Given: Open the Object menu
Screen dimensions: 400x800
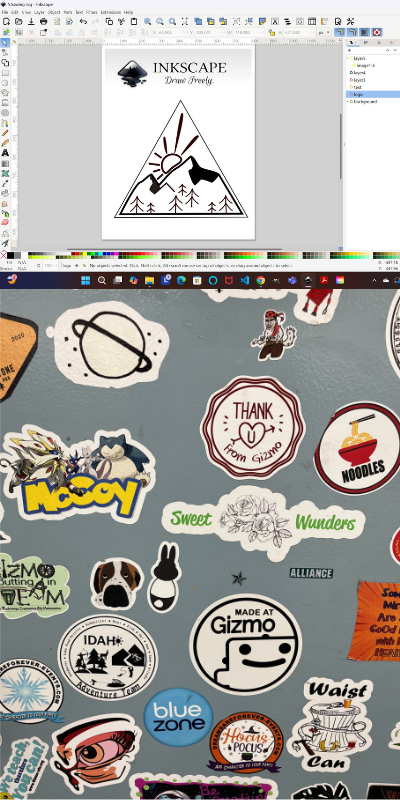Looking at the screenshot, I should 54,12.
